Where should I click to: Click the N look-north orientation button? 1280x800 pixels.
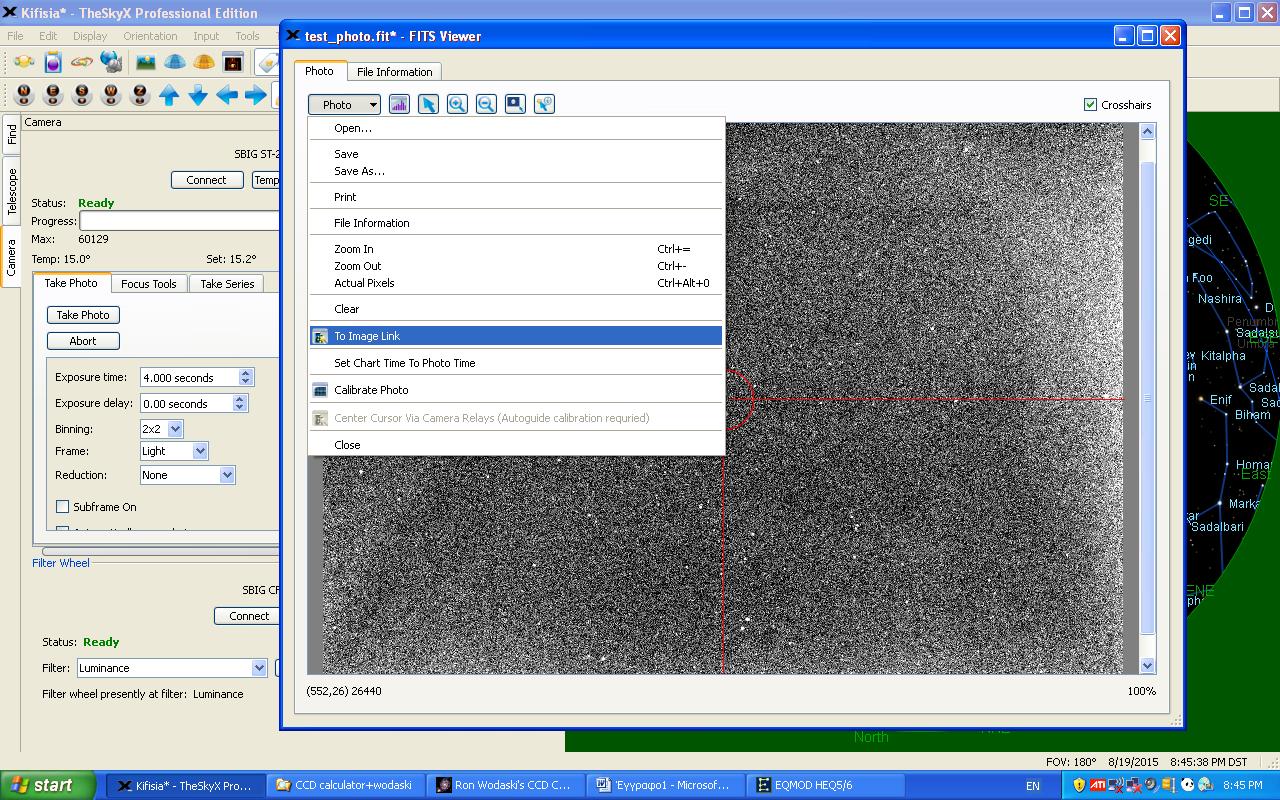point(24,95)
